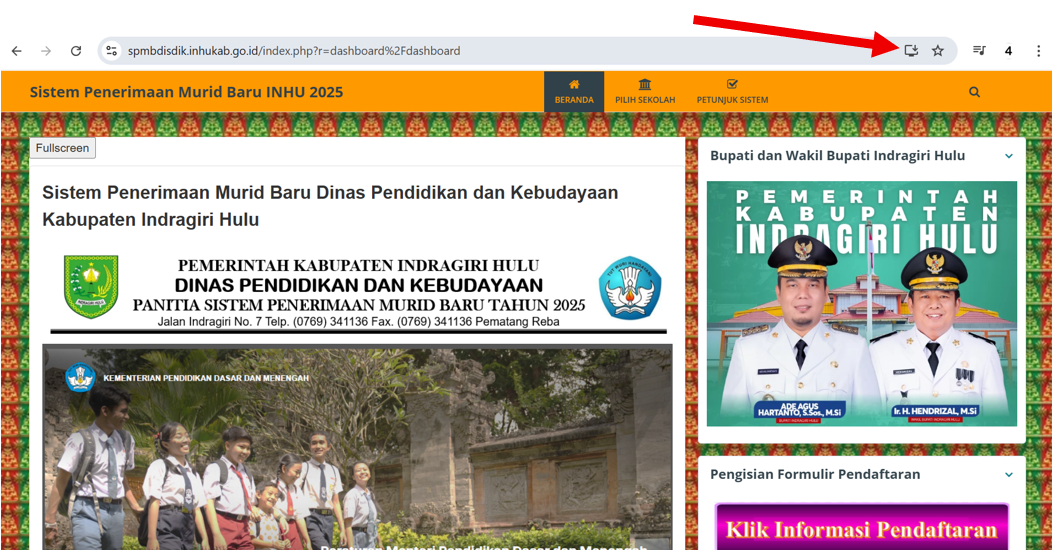This screenshot has width=1057, height=553.
Task: Open the Chrome three-dot menu
Action: pos(1038,51)
